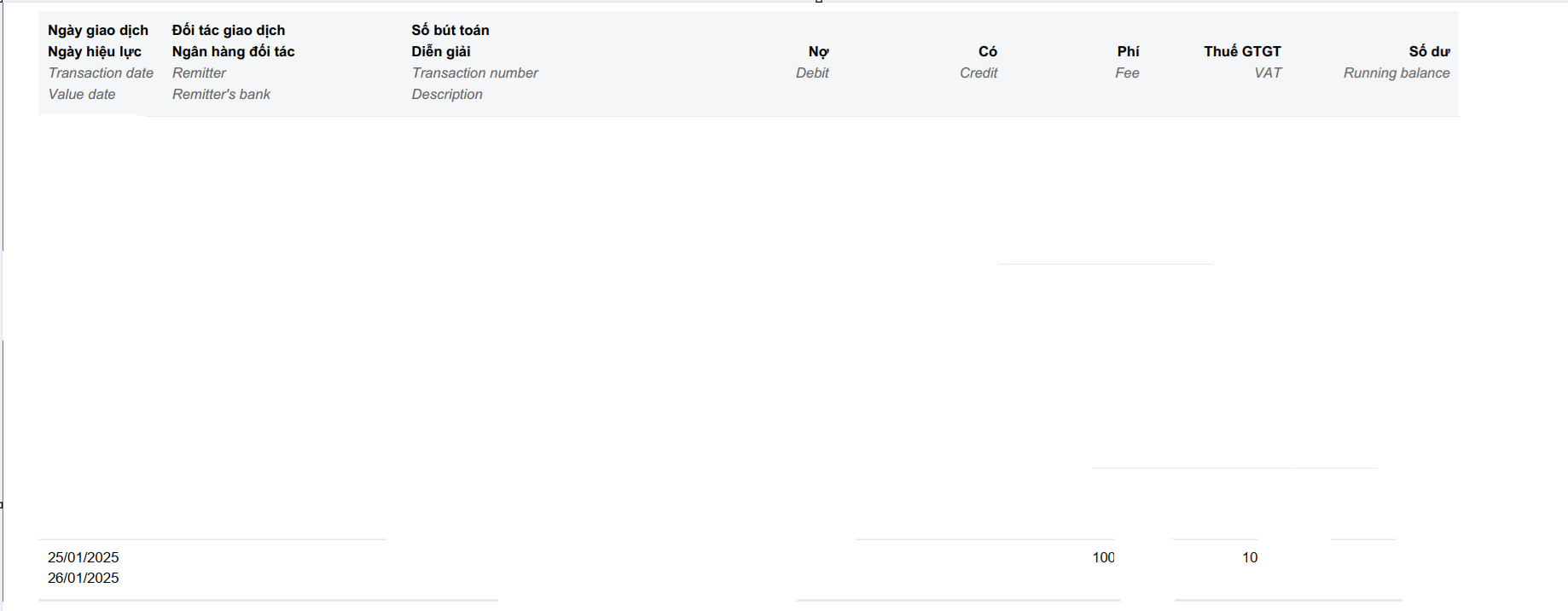Viewport: 1568px width, 611px height.
Task: Click the "Value date" italic label
Action: (82, 95)
